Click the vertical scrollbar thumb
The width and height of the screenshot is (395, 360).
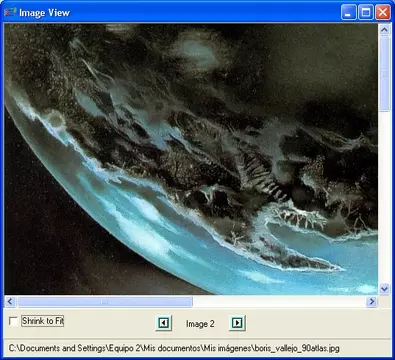click(x=384, y=74)
